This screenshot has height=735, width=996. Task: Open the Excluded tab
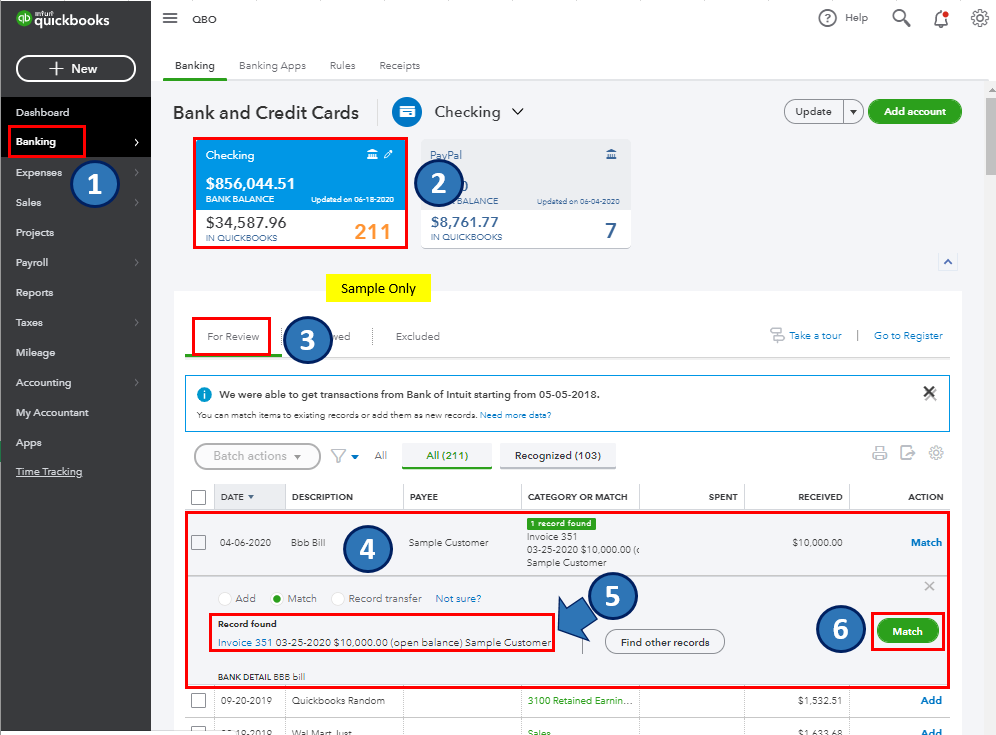click(x=417, y=336)
